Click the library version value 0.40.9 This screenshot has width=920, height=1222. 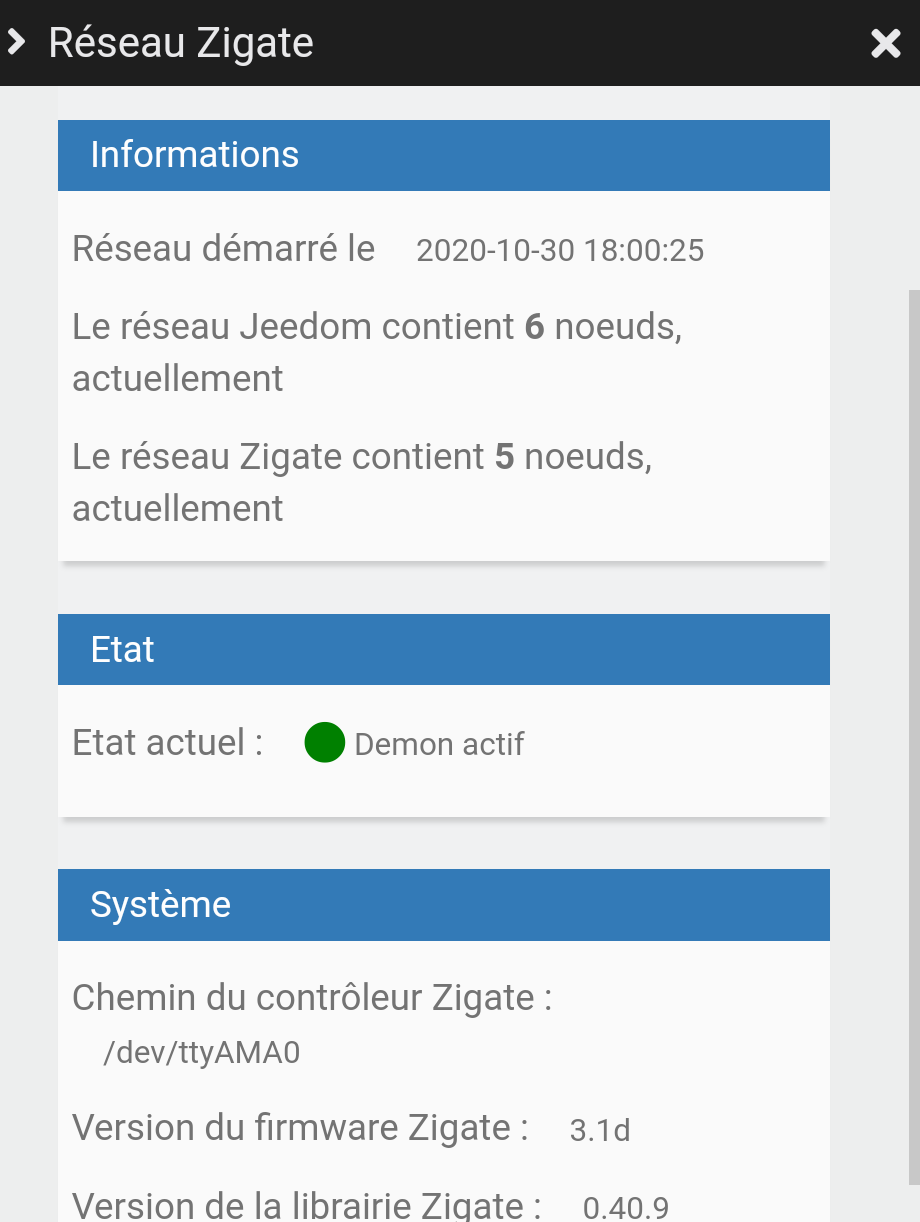point(626,1208)
